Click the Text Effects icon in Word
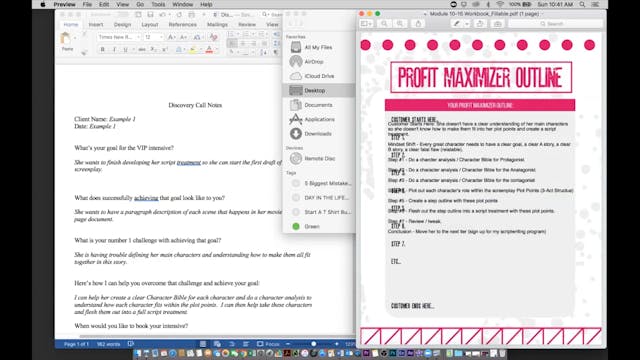Image resolution: width=640 pixels, height=360 pixels. (x=178, y=49)
